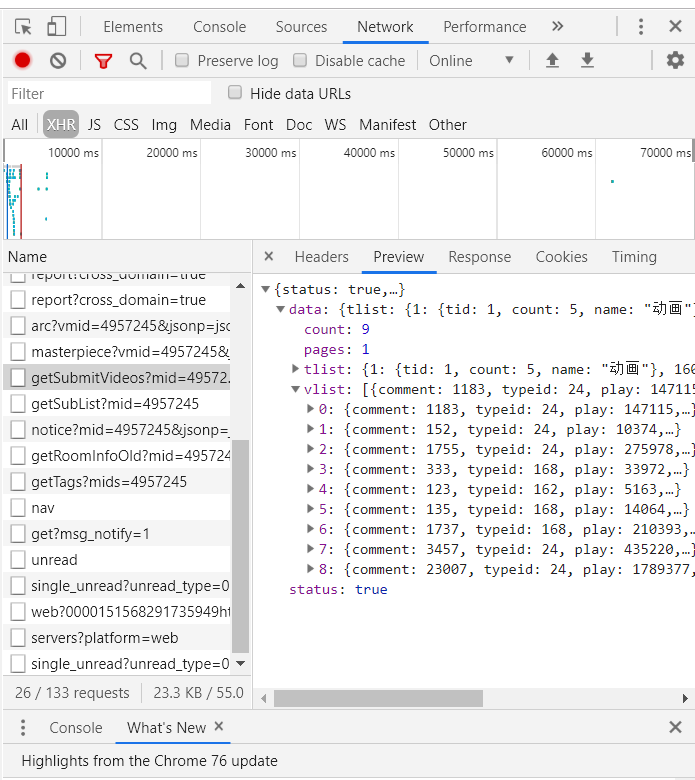Close the What's New tab
695x780 pixels.
coord(218,726)
